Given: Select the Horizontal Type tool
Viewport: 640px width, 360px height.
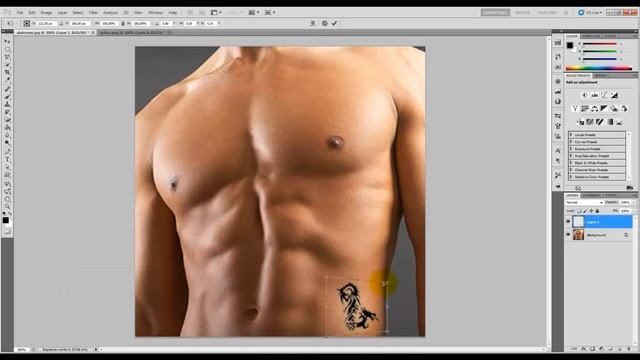Looking at the screenshot, I should [7, 159].
